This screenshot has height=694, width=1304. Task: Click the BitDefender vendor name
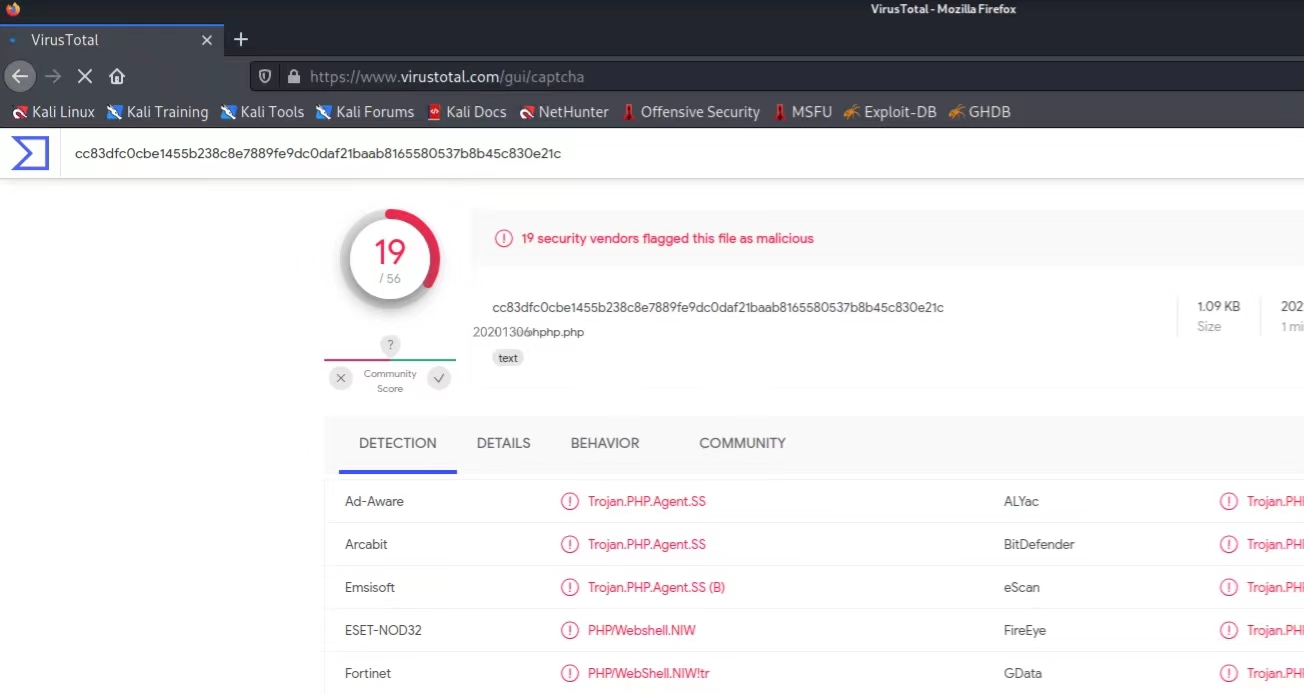coord(1039,544)
